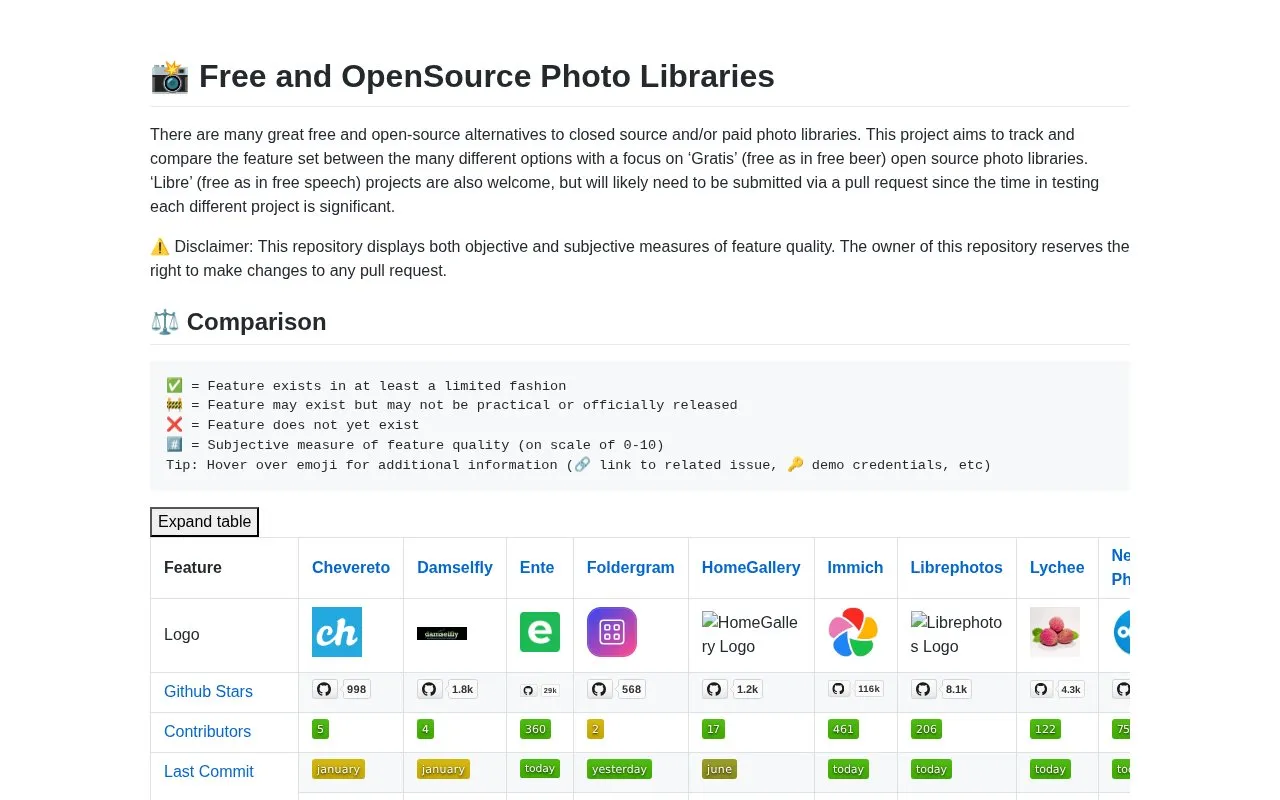Open Damselfly's 1.8k GitHub stars badge

click(447, 689)
